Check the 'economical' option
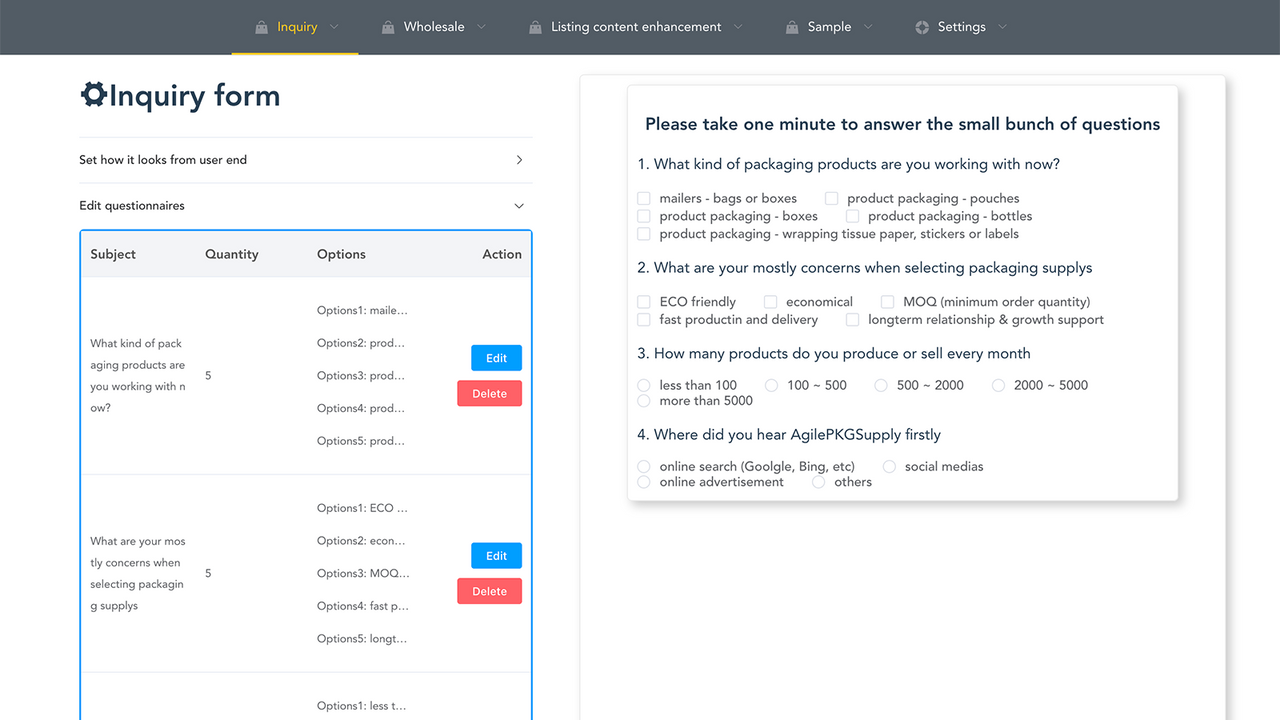1280x720 pixels. point(770,302)
